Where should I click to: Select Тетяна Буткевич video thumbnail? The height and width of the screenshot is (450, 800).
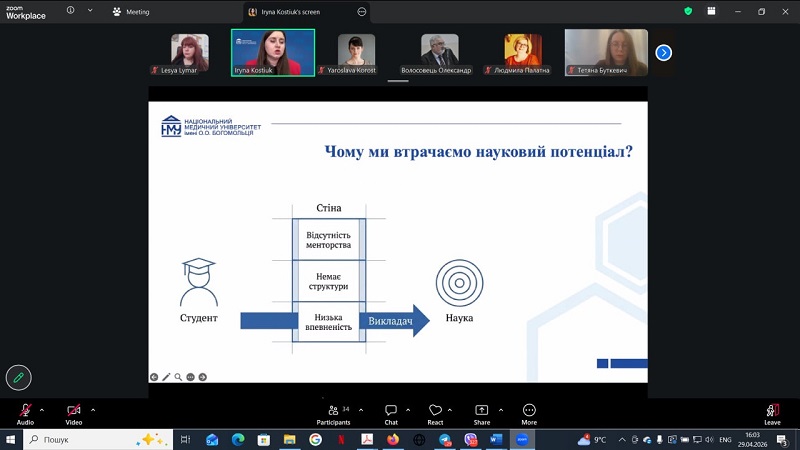606,53
